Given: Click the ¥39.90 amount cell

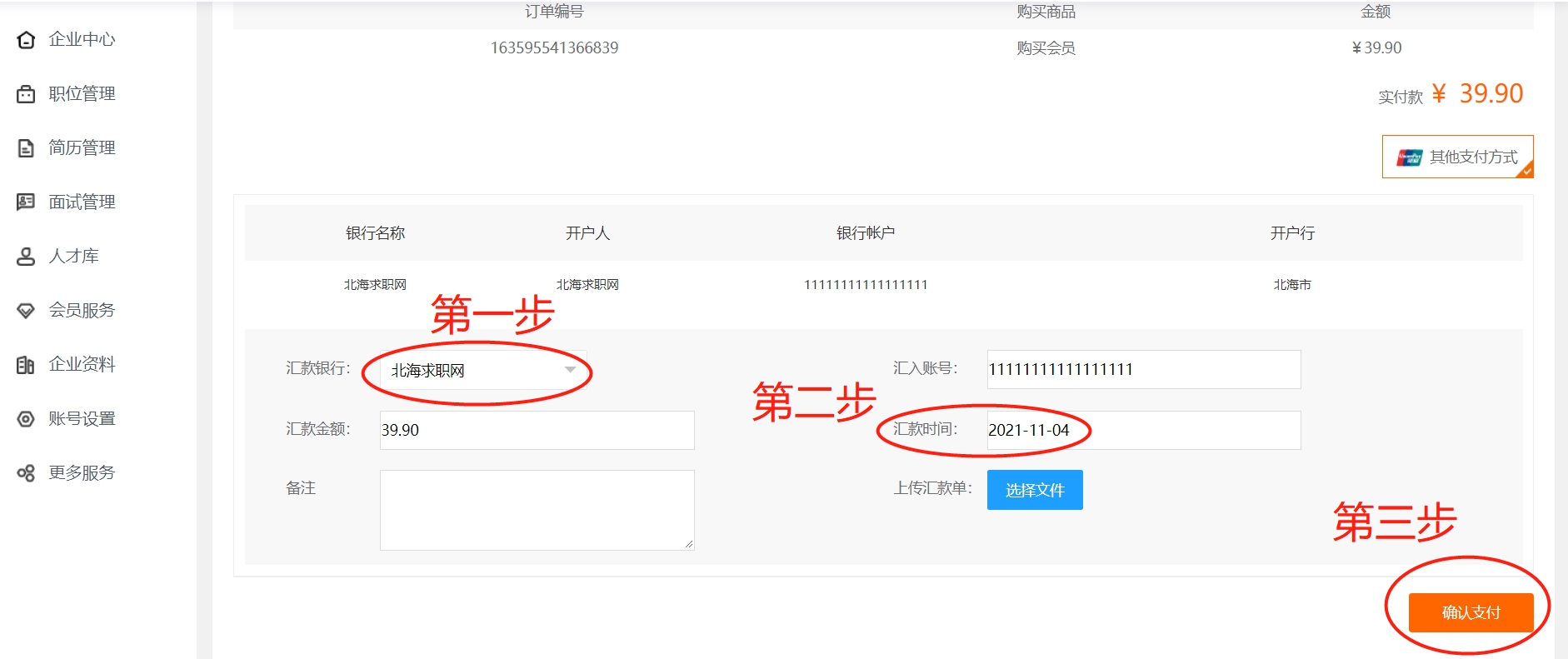Looking at the screenshot, I should [x=1376, y=47].
